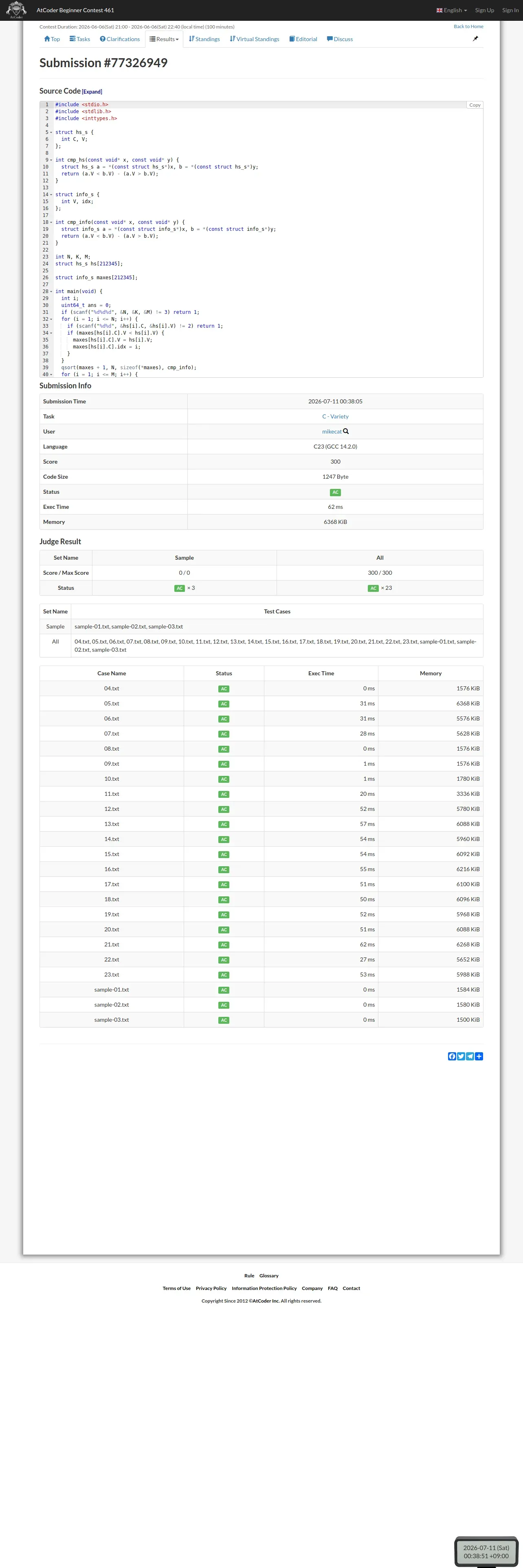Open the Terms of Use footer link
Image resolution: width=523 pixels, height=1568 pixels.
pyautogui.click(x=176, y=1288)
